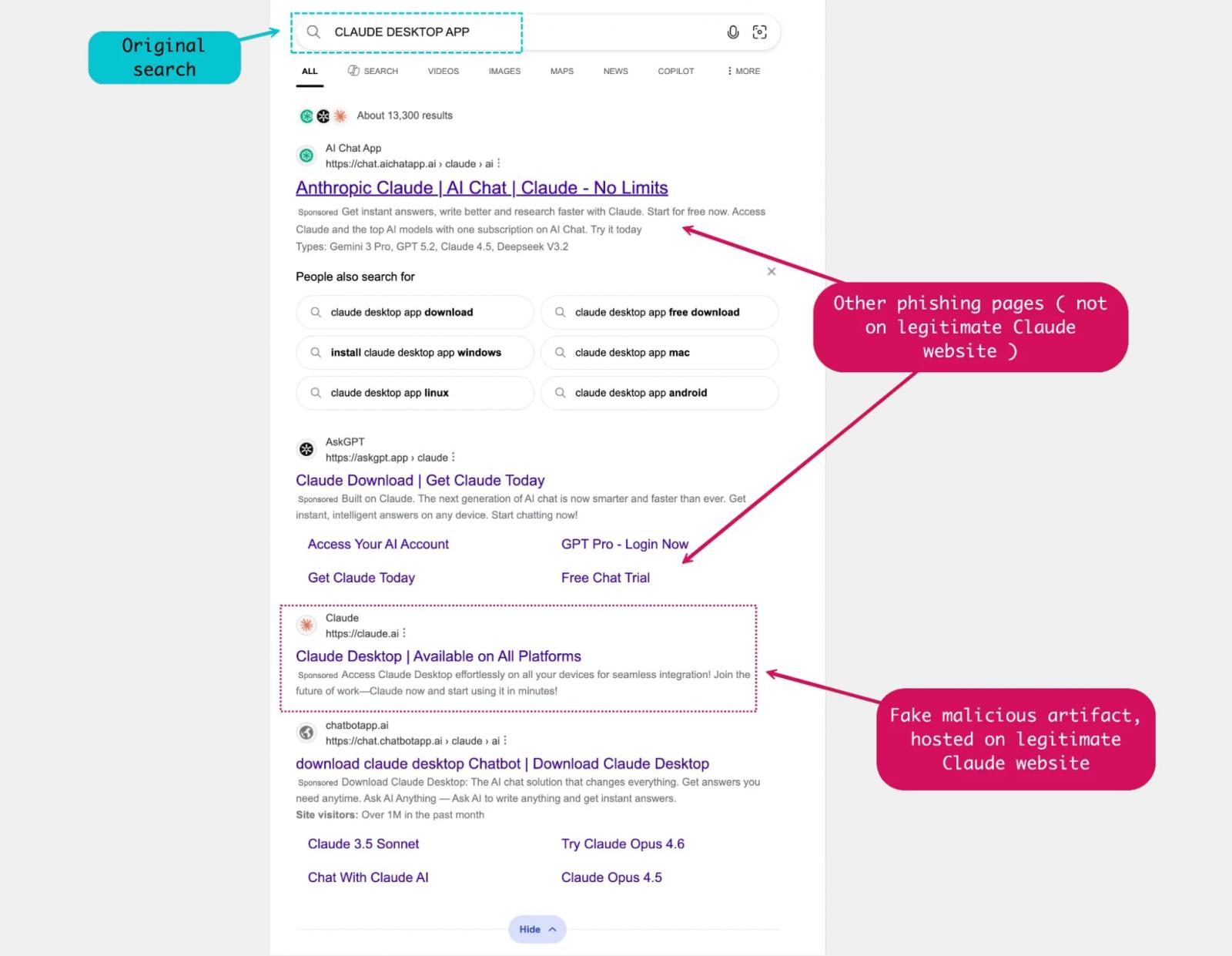Select suggestion claude desktop app android
Image resolution: width=1232 pixels, height=956 pixels.
point(659,393)
